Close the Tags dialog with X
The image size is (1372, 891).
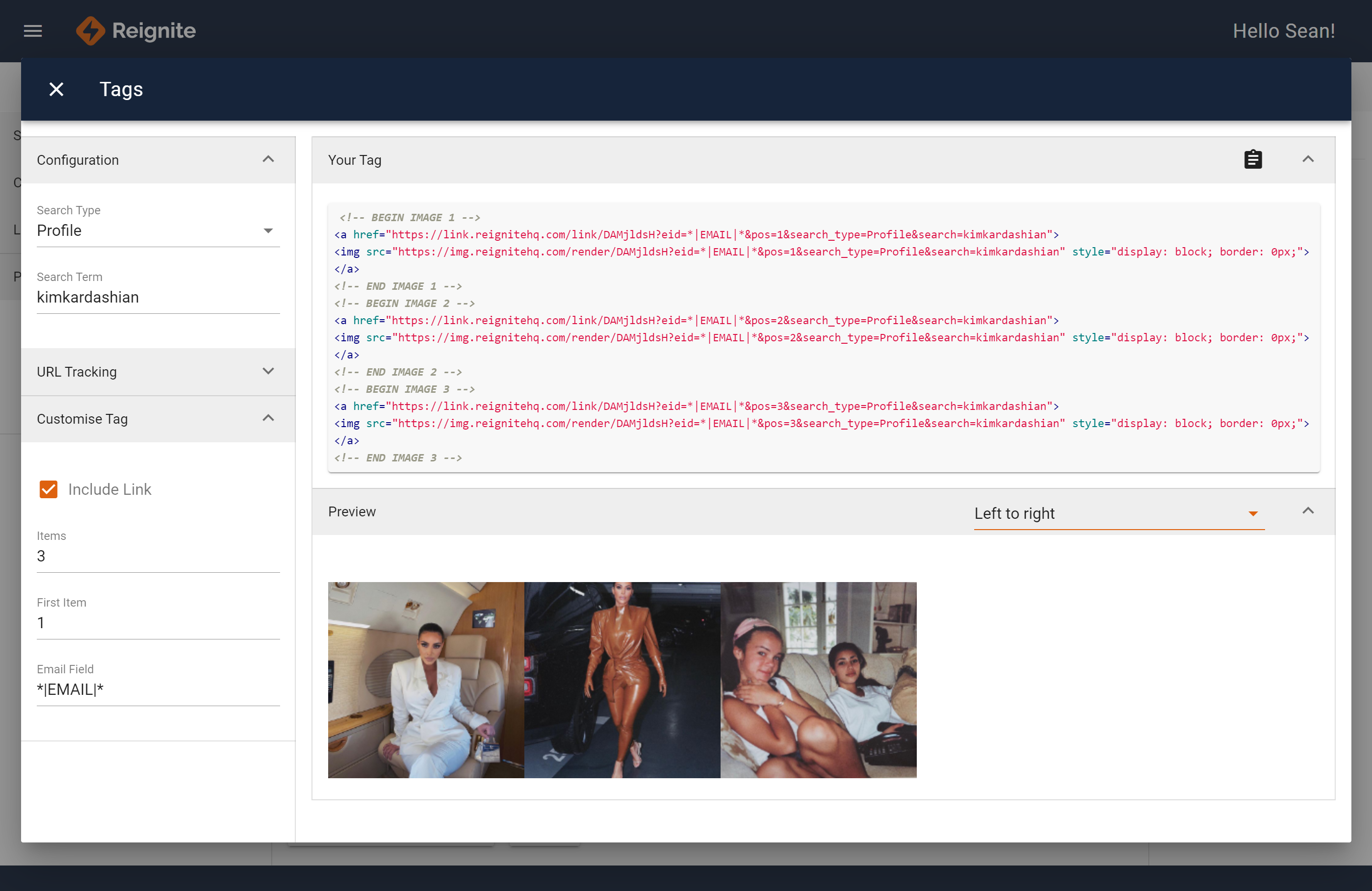click(x=56, y=89)
